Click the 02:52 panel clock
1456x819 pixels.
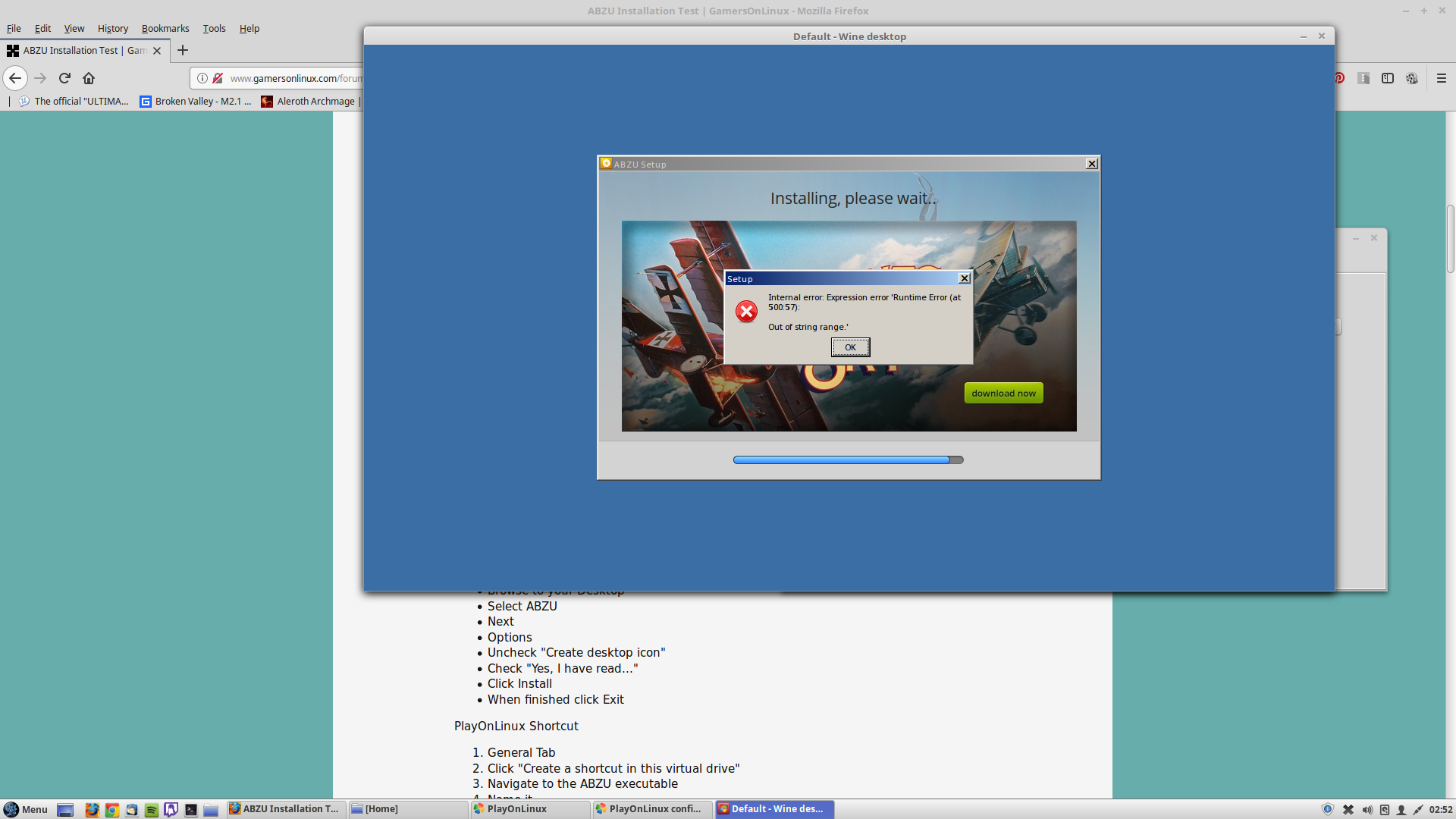click(1441, 809)
